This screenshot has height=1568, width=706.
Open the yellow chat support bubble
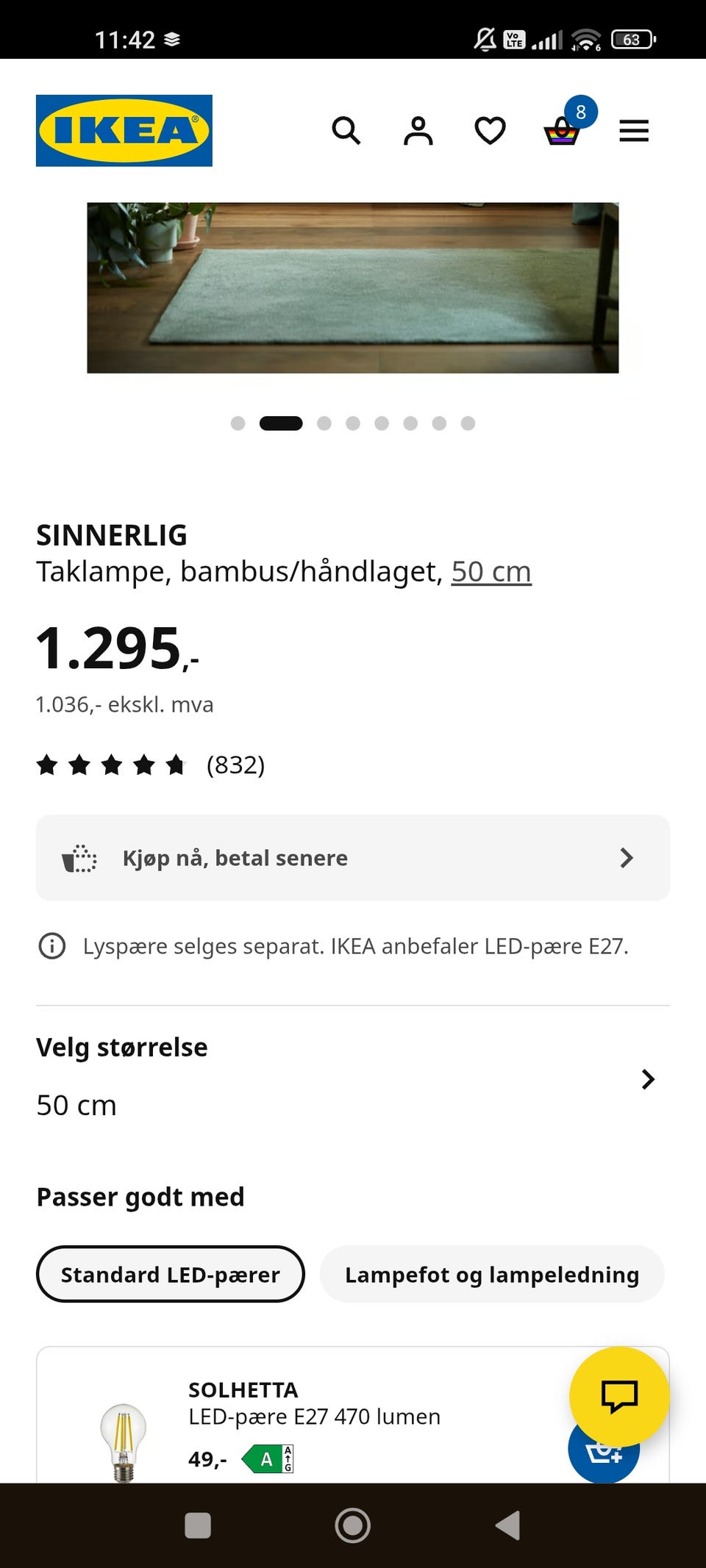coord(619,1396)
